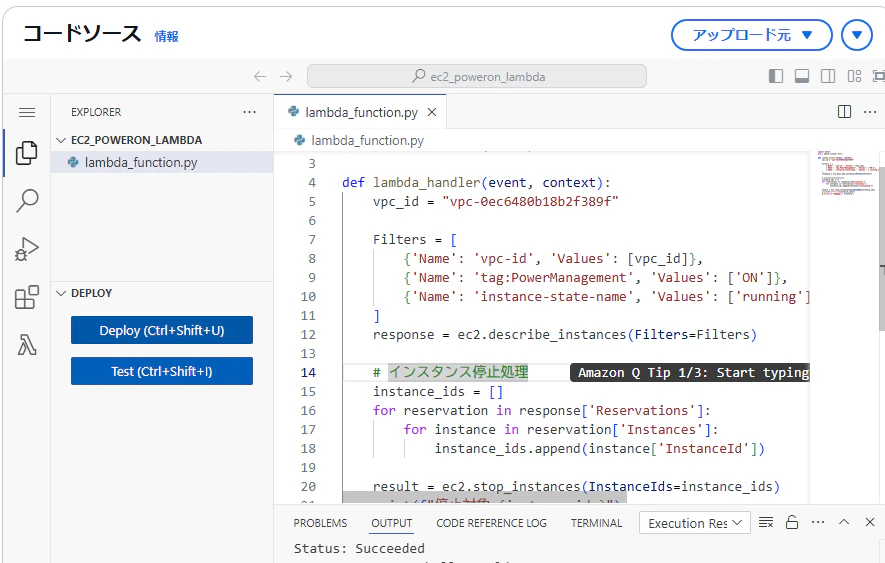Open the Execution Result output channel dropdown
885x563 pixels.
(694, 523)
